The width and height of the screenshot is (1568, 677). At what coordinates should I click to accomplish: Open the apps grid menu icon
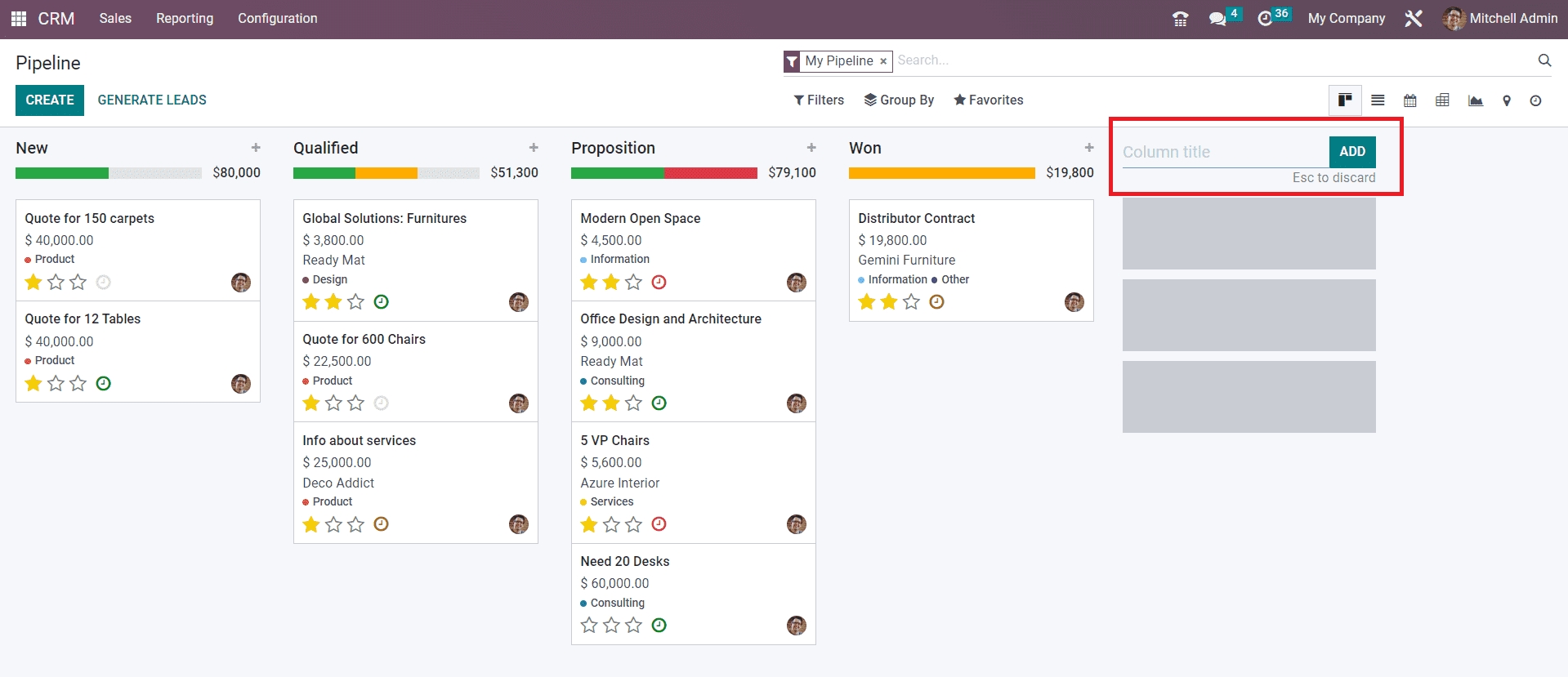coord(18,18)
